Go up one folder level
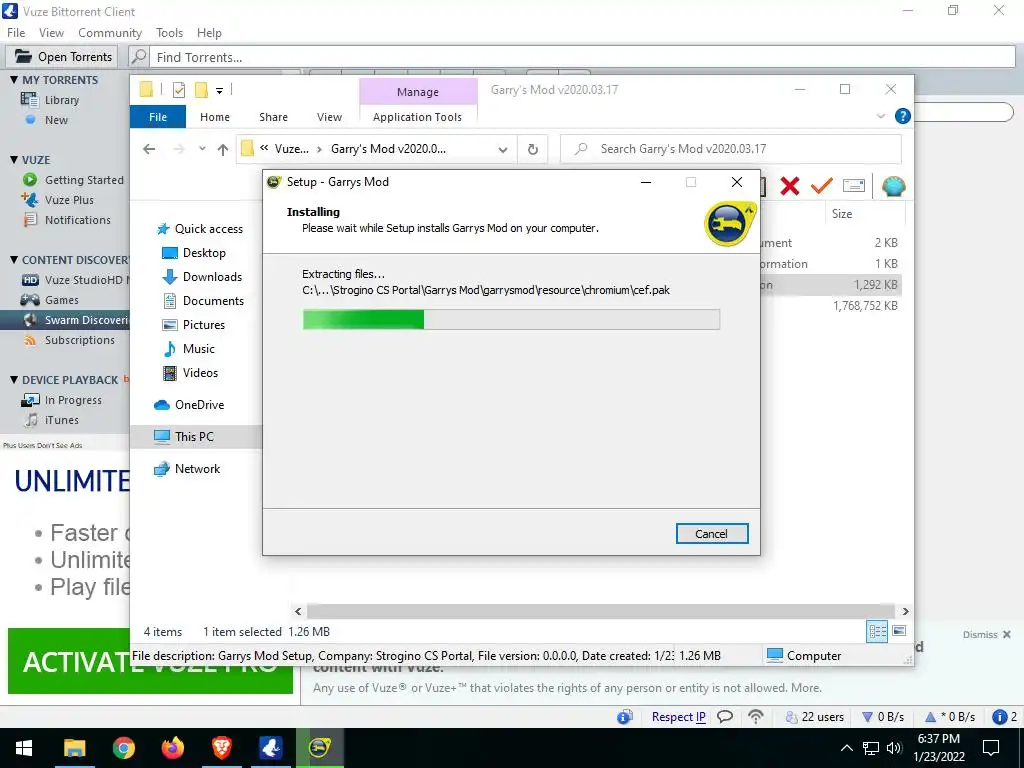Viewport: 1024px width, 768px height. click(223, 150)
